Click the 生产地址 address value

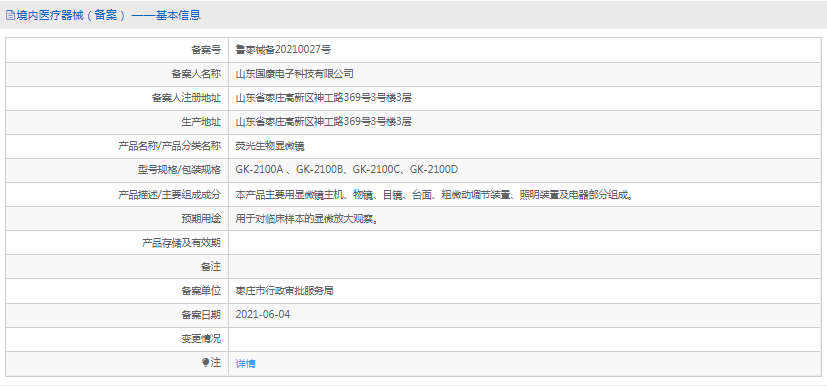pyautogui.click(x=323, y=122)
